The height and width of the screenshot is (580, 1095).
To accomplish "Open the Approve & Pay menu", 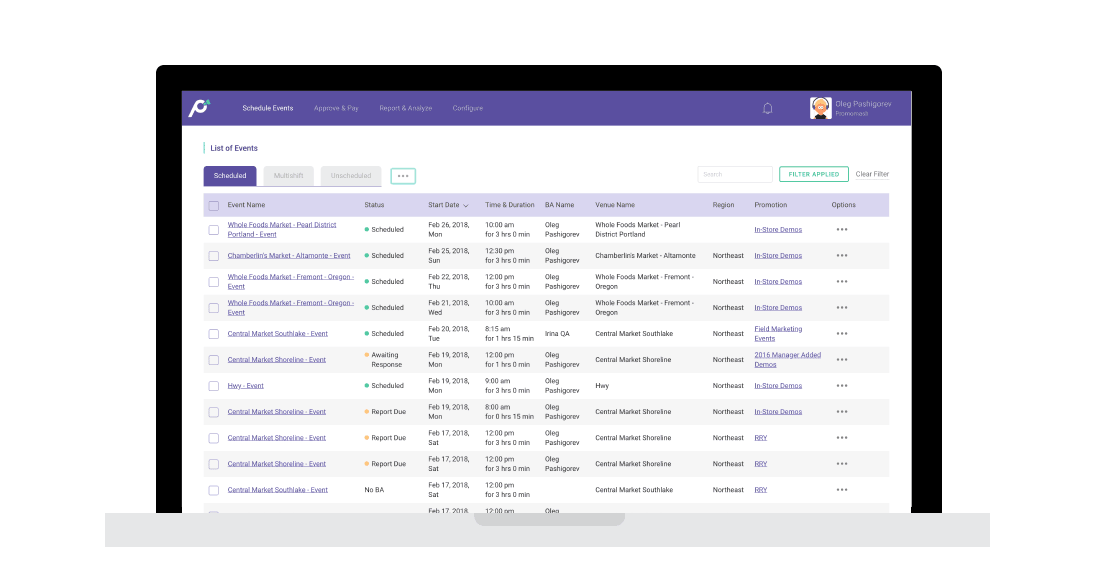I will [336, 108].
